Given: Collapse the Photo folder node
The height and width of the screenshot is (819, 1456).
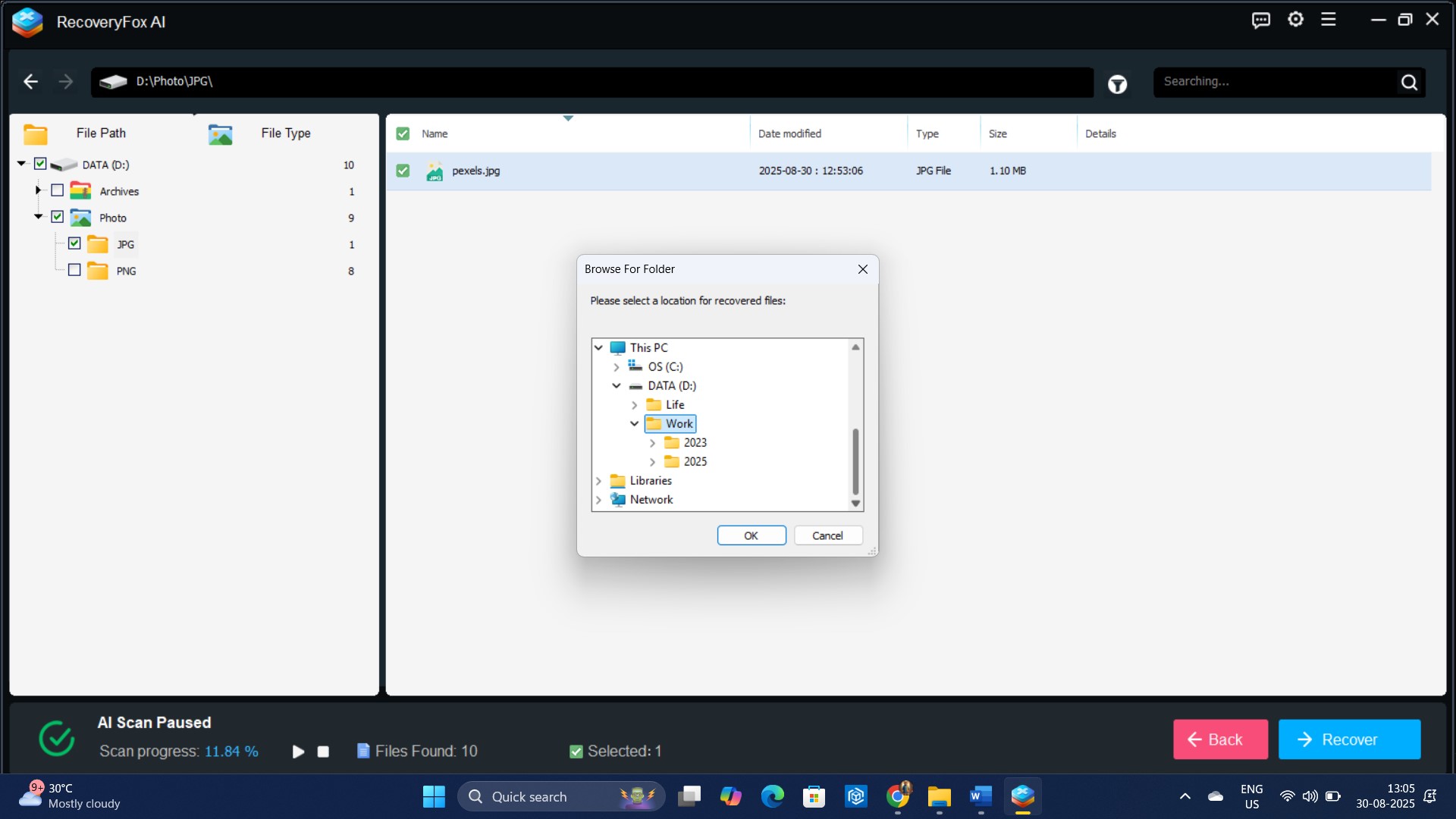Looking at the screenshot, I should click(x=39, y=217).
